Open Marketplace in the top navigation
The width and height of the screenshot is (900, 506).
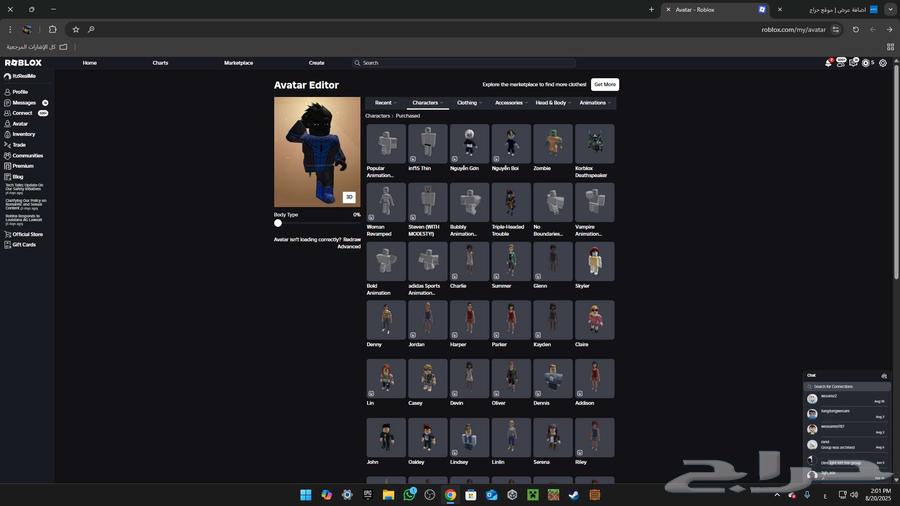(238, 63)
